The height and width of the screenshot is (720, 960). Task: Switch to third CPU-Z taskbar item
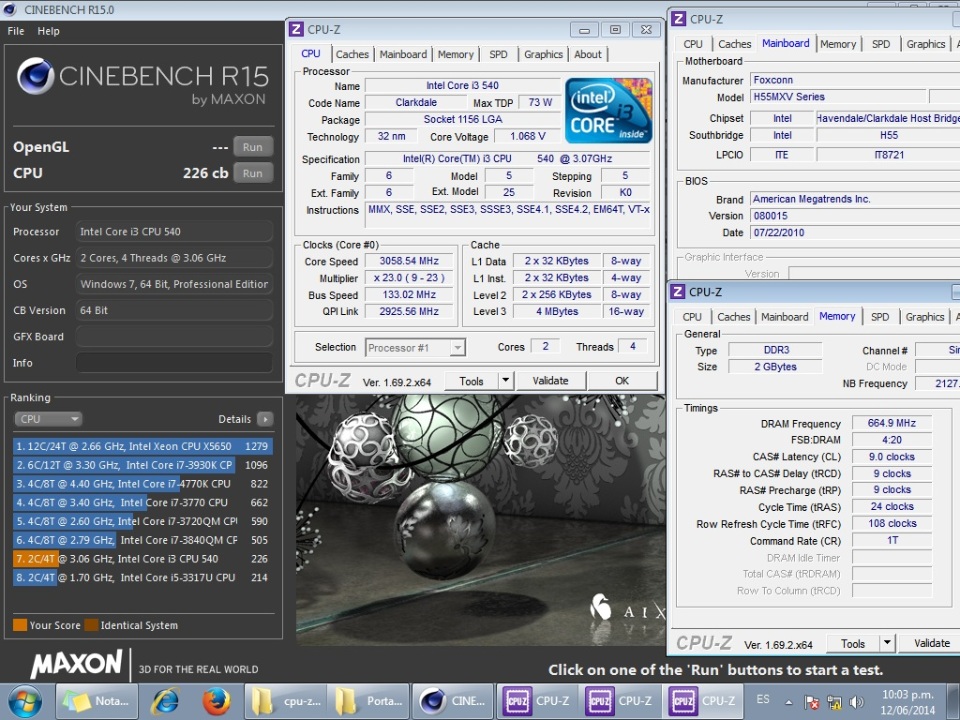[702, 702]
